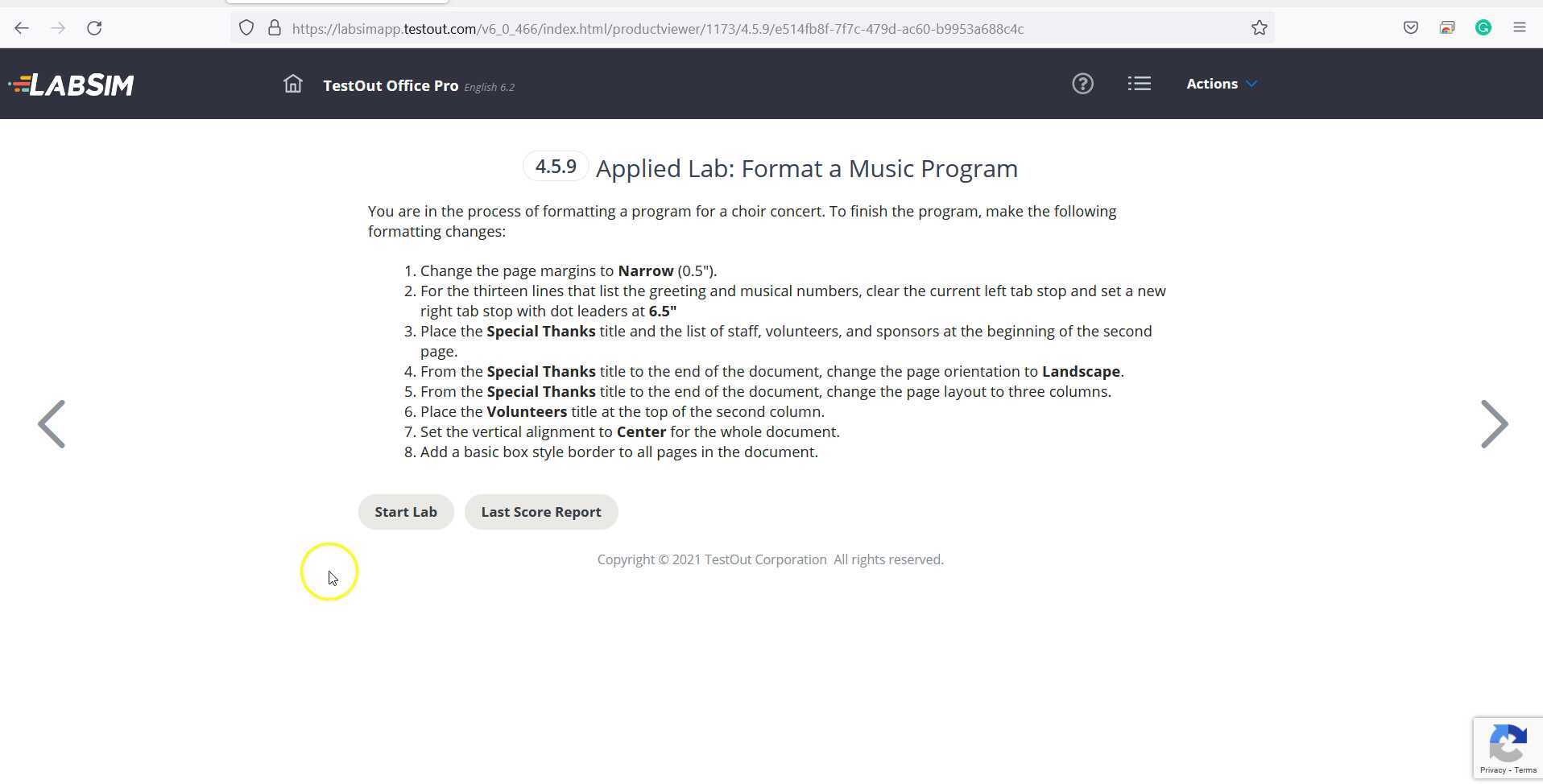Click the site security lock icon
Image resolution: width=1543 pixels, height=784 pixels.
[x=274, y=27]
